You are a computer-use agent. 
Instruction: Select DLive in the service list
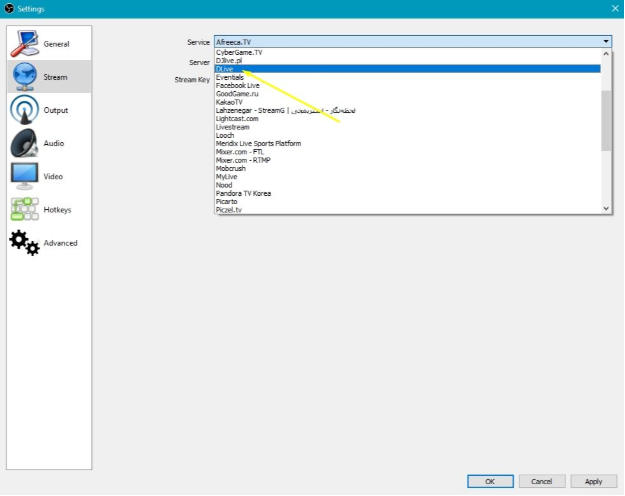pos(407,69)
